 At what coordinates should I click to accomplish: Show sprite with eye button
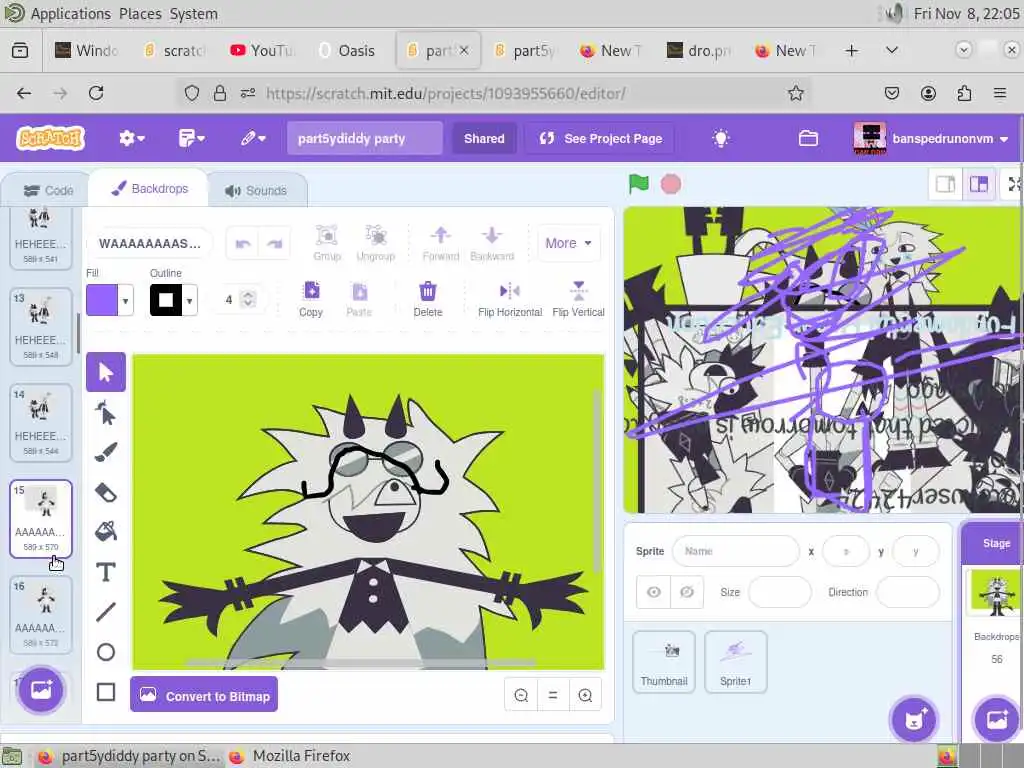point(653,592)
